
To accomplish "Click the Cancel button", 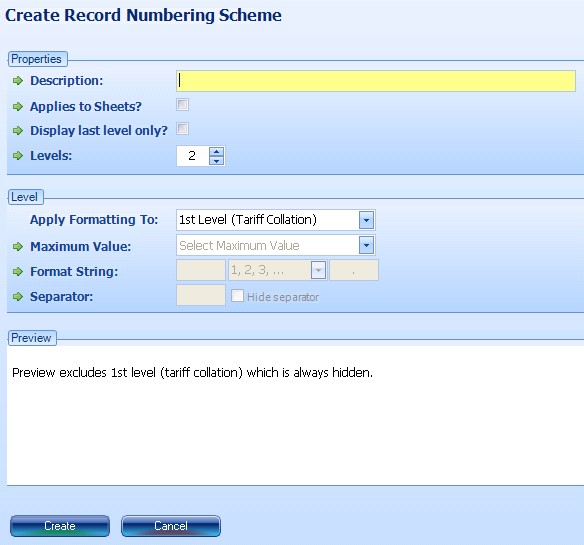I will (171, 526).
